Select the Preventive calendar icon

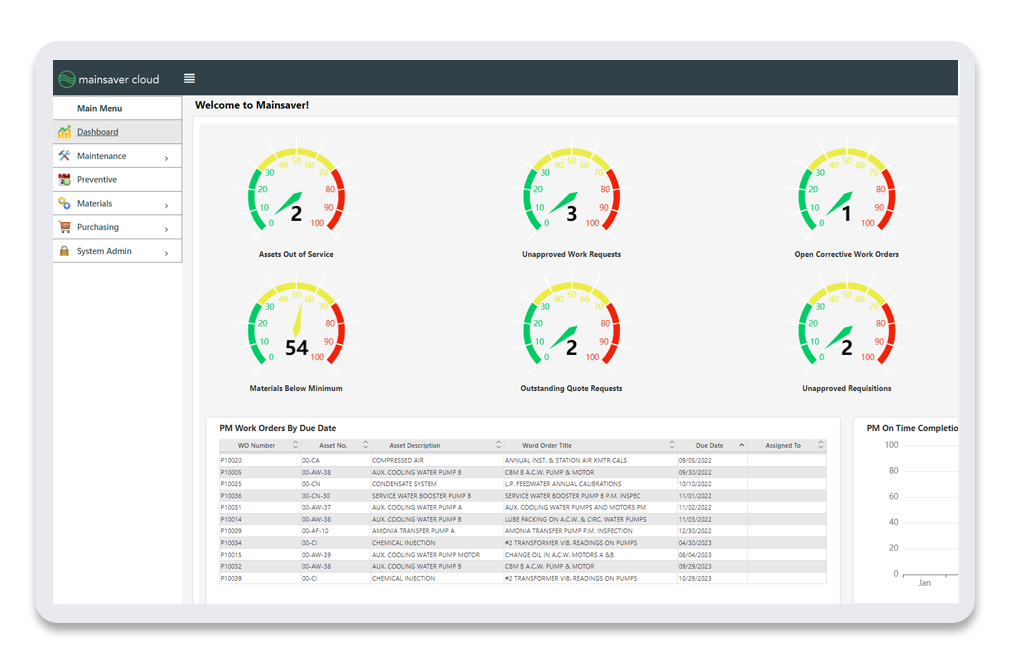tap(66, 179)
